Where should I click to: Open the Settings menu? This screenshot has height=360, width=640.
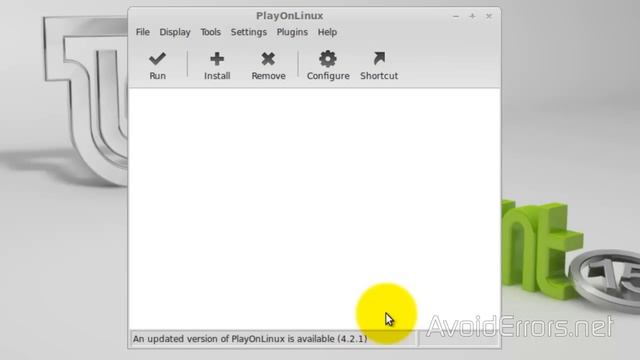click(x=249, y=32)
